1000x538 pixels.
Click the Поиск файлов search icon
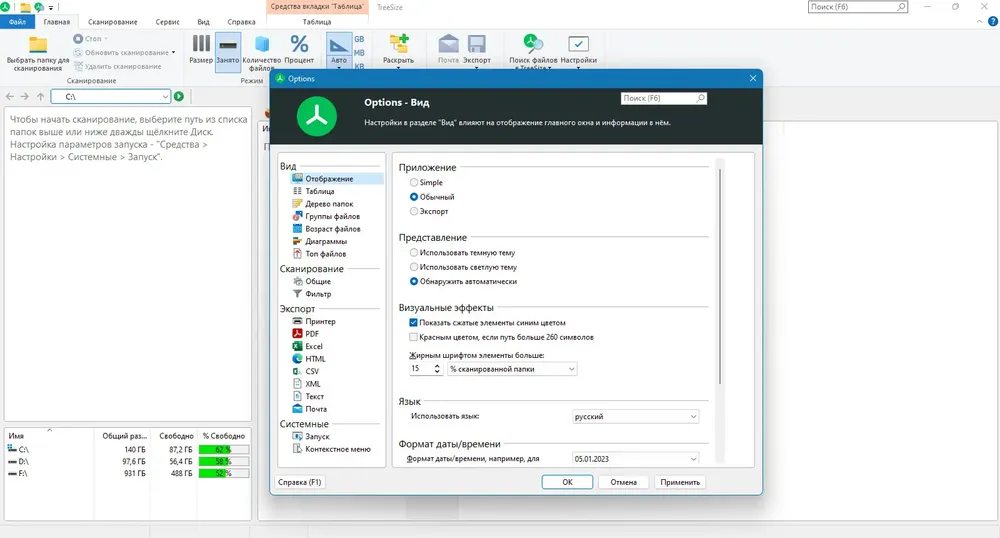[533, 43]
